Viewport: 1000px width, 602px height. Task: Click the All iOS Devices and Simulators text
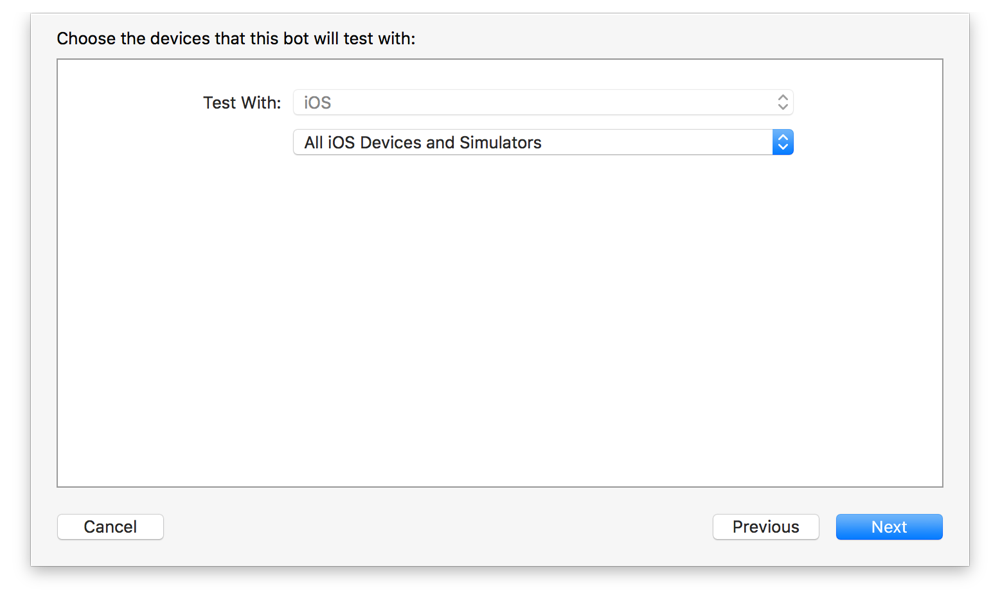click(420, 142)
